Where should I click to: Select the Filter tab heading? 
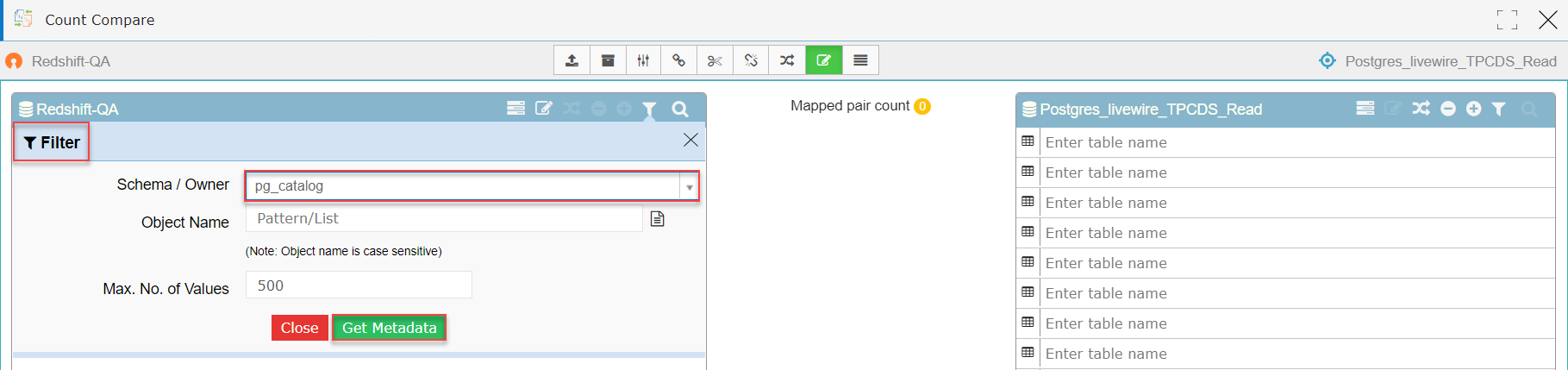tap(52, 142)
